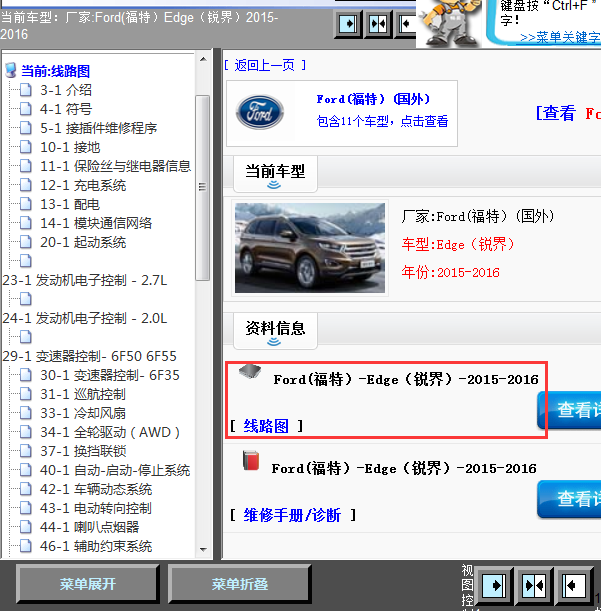Open 33-1 冷却风扇 diagram
601x611 pixels.
click(83, 413)
